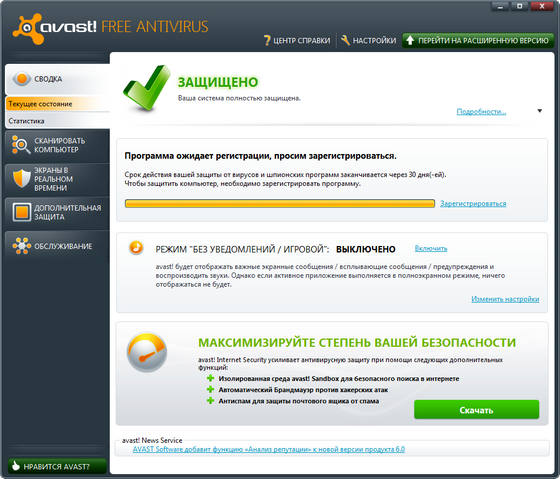Screen dimensions: 560x479
Task: Select Текущее состояние sub-item
Action: 58,104
